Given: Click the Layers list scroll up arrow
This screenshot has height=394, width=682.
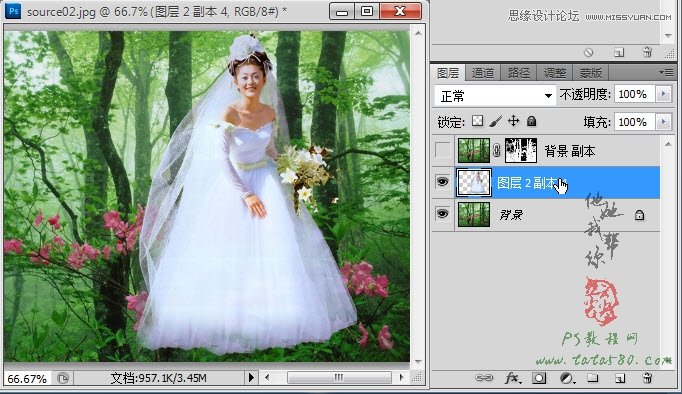Looking at the screenshot, I should coord(668,144).
